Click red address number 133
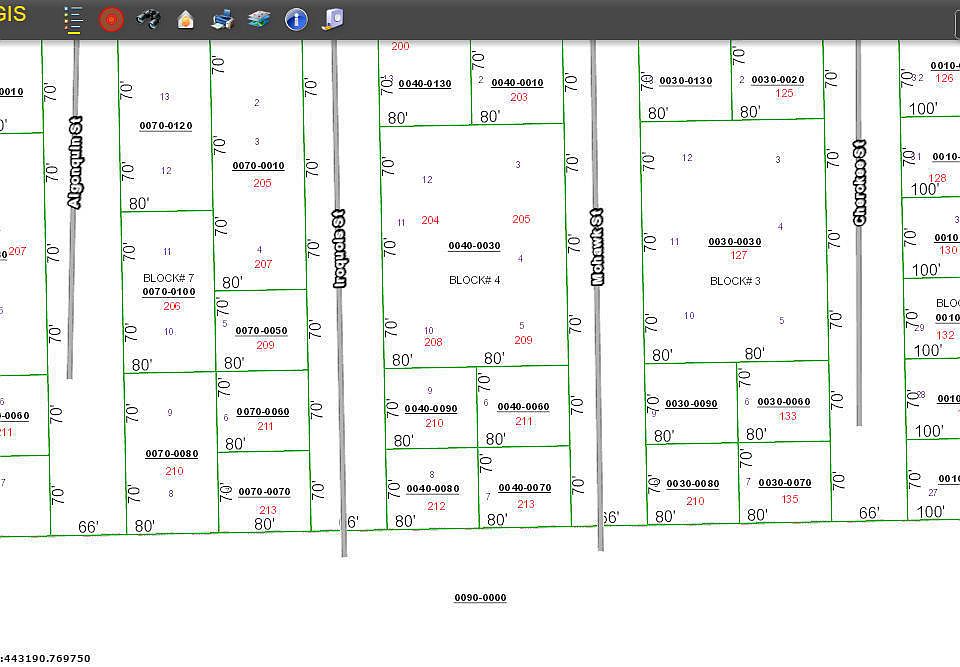This screenshot has height=667, width=960. pos(788,416)
